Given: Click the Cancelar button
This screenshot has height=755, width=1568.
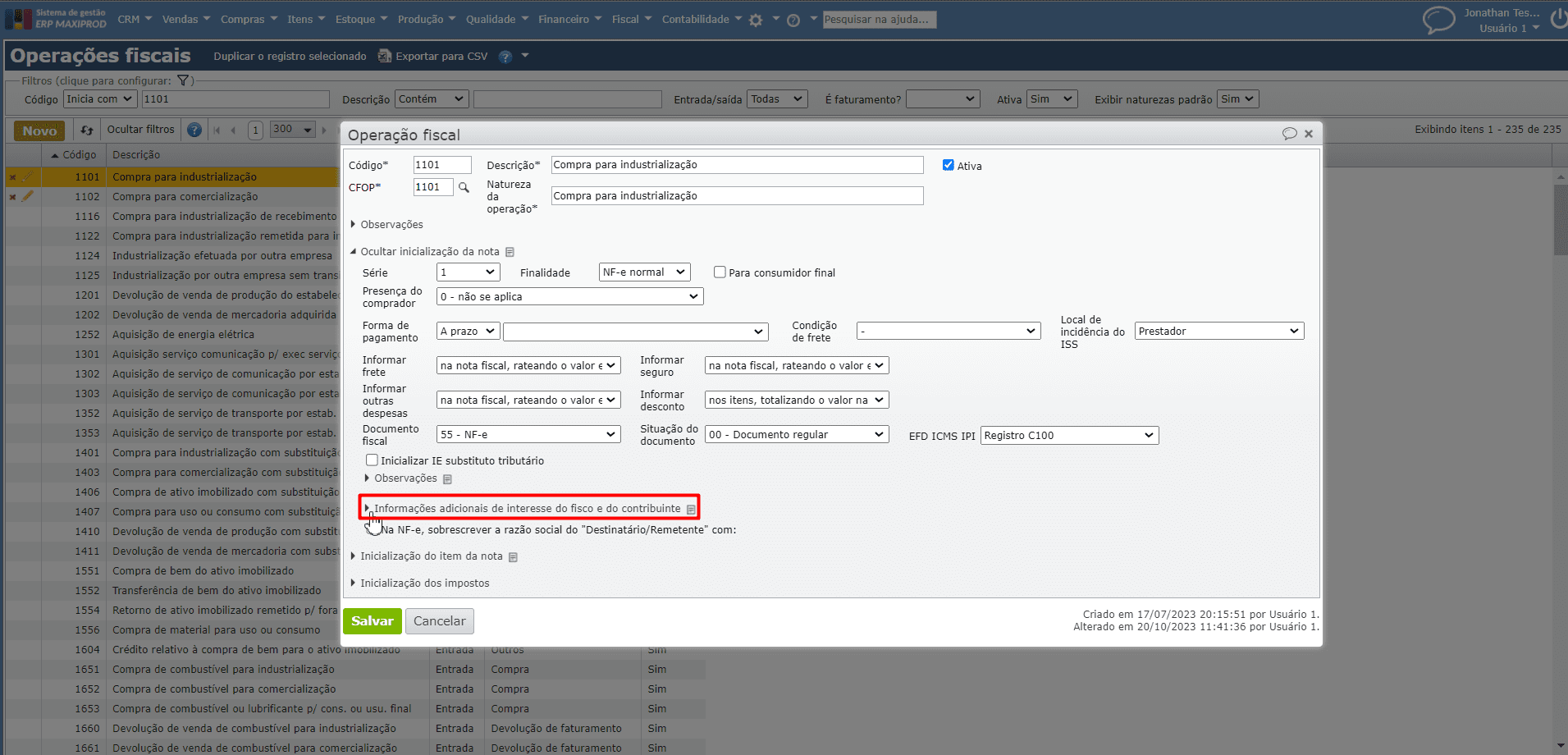Looking at the screenshot, I should pos(439,621).
